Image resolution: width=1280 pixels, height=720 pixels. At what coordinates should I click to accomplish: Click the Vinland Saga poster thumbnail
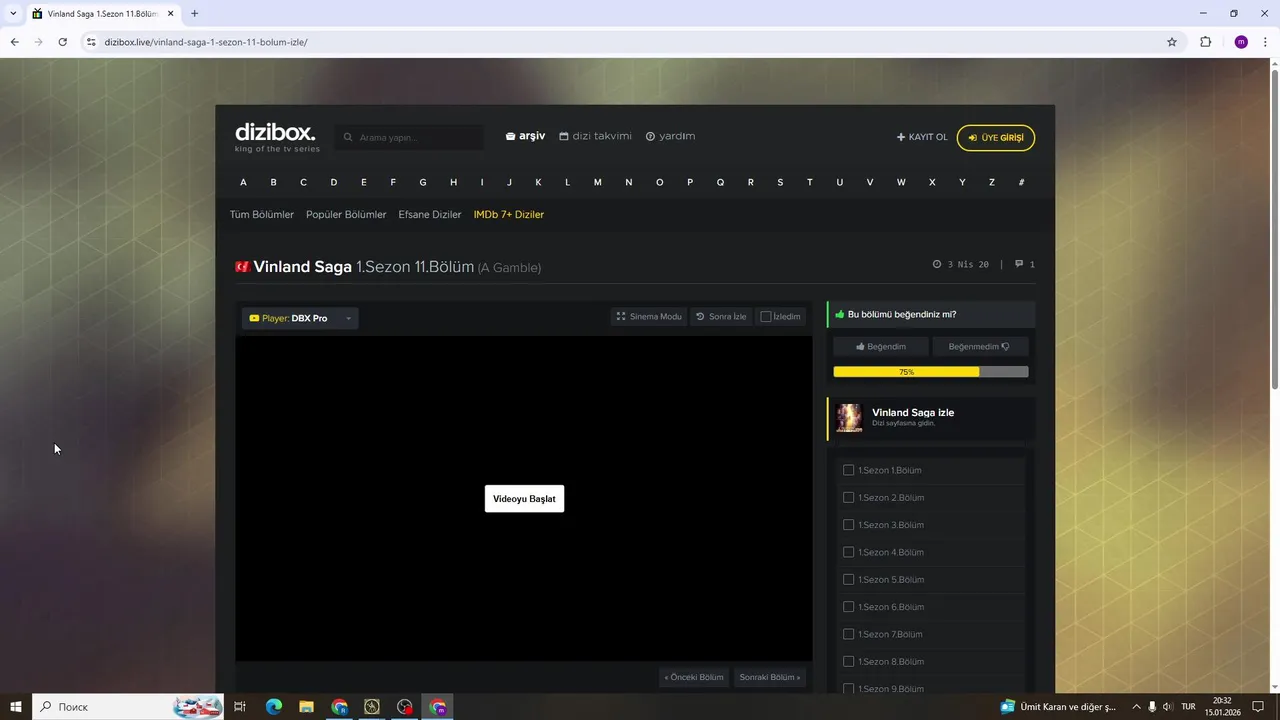click(849, 418)
